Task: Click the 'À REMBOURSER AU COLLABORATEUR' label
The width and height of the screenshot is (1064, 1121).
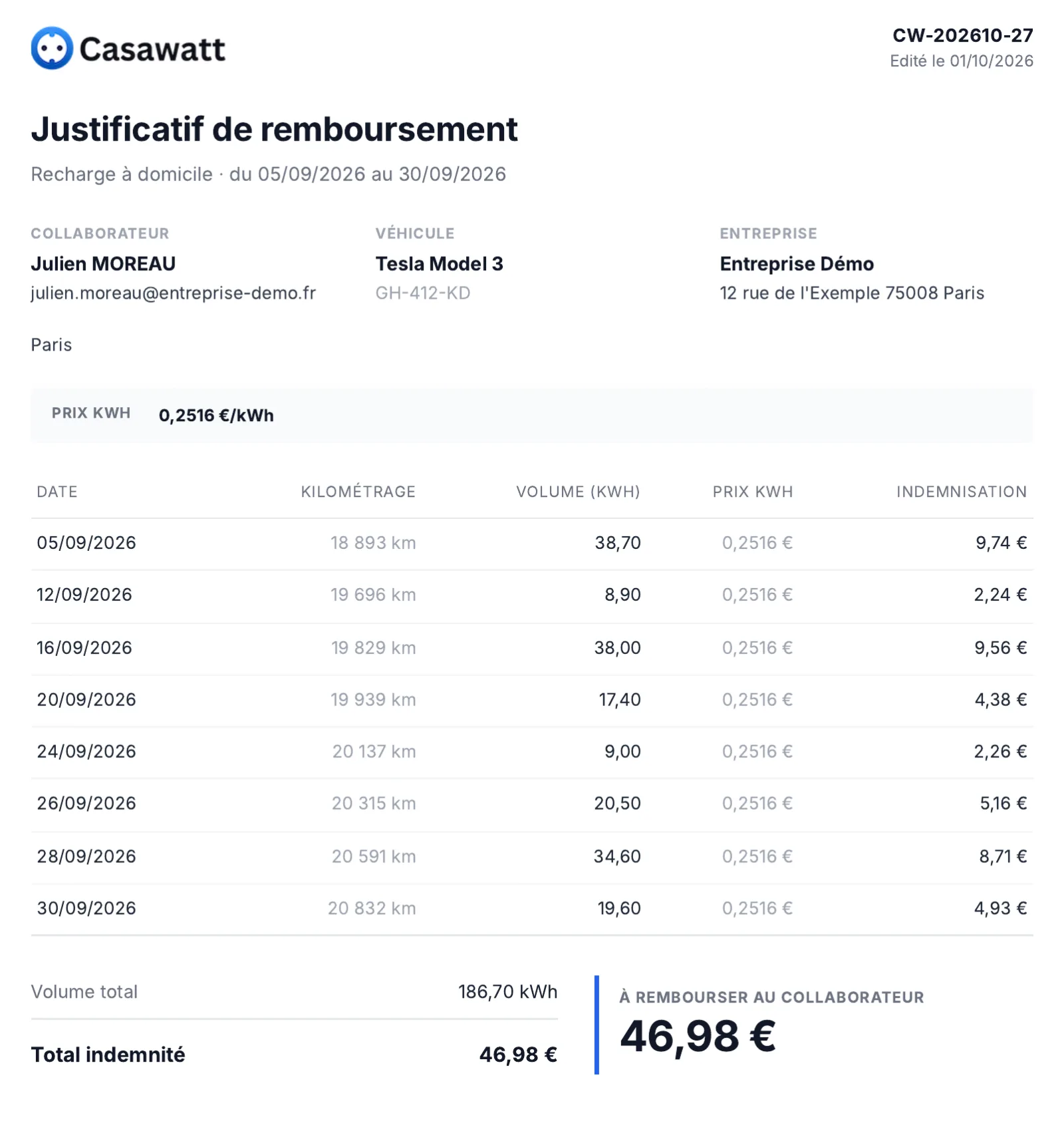Action: pyautogui.click(x=771, y=997)
